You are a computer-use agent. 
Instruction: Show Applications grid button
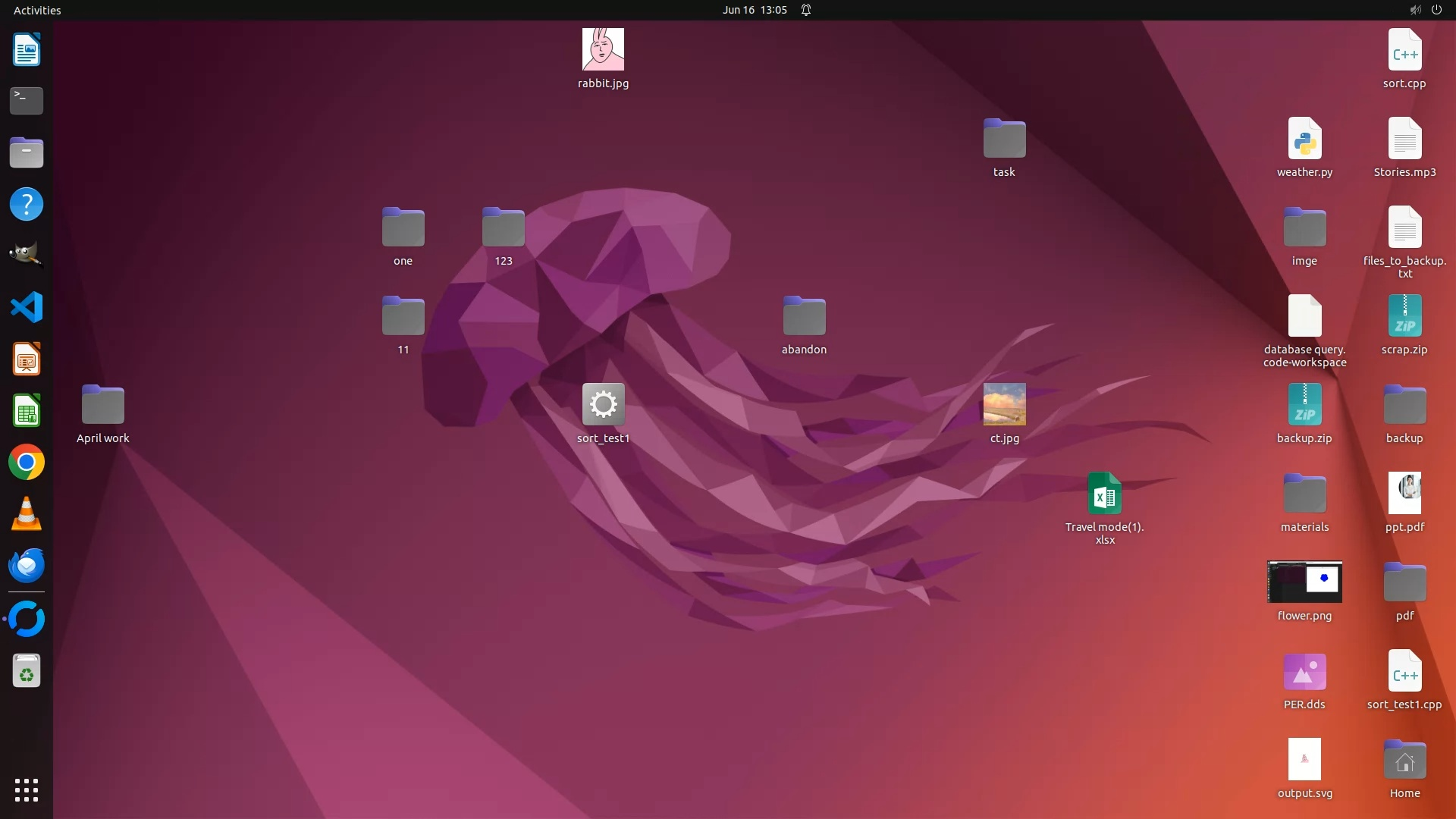pos(27,790)
